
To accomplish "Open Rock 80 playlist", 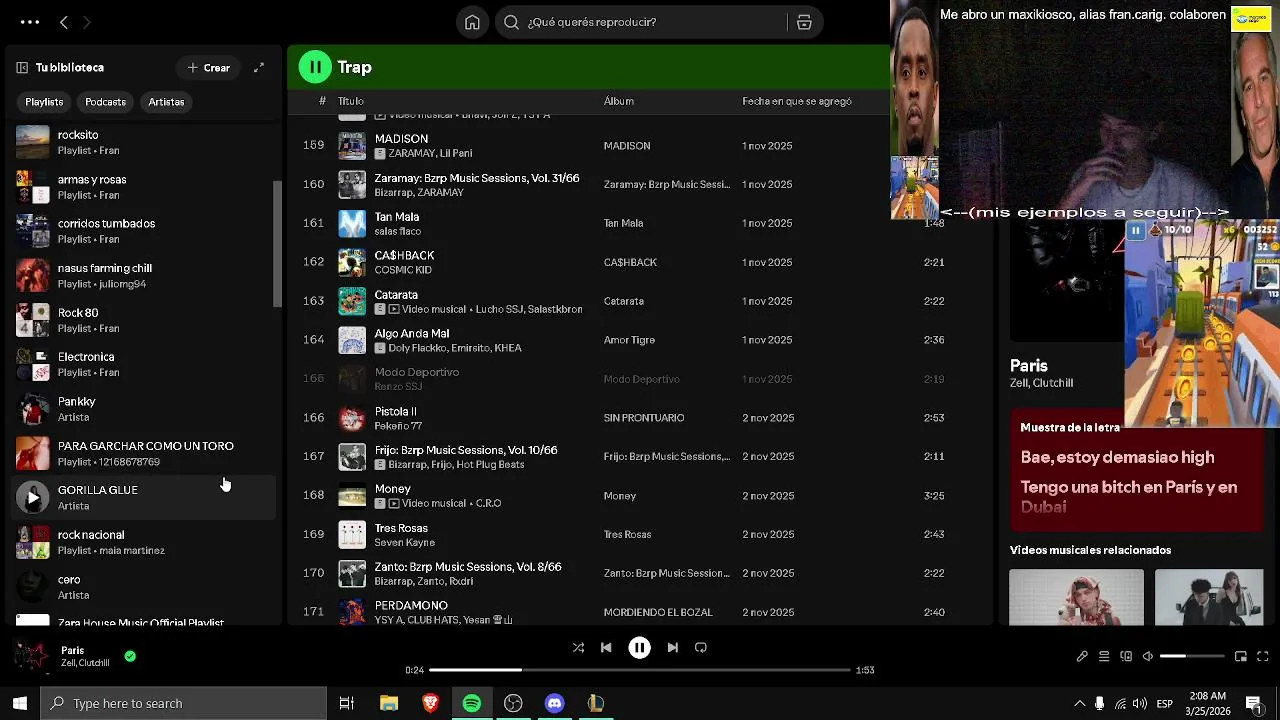I will tap(144, 320).
